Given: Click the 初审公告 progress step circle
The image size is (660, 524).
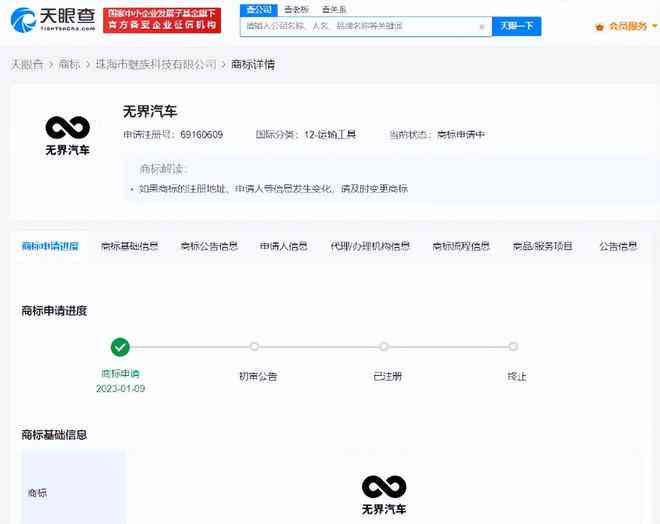Looking at the screenshot, I should pos(254,346).
